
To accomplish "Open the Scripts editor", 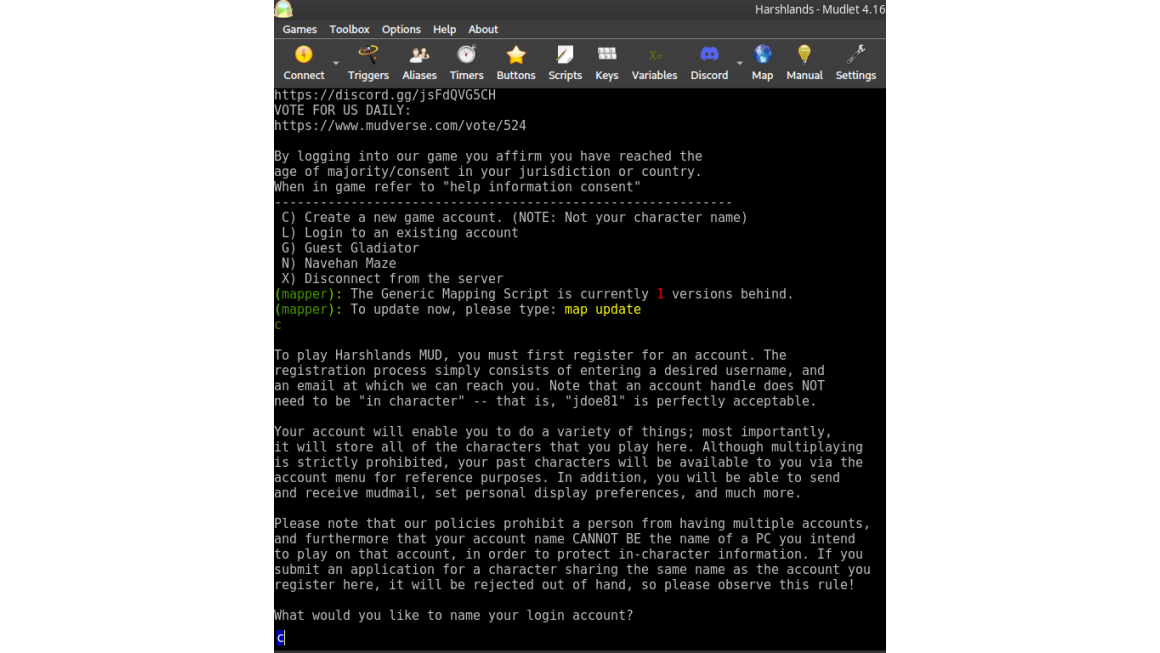I will 564,63.
